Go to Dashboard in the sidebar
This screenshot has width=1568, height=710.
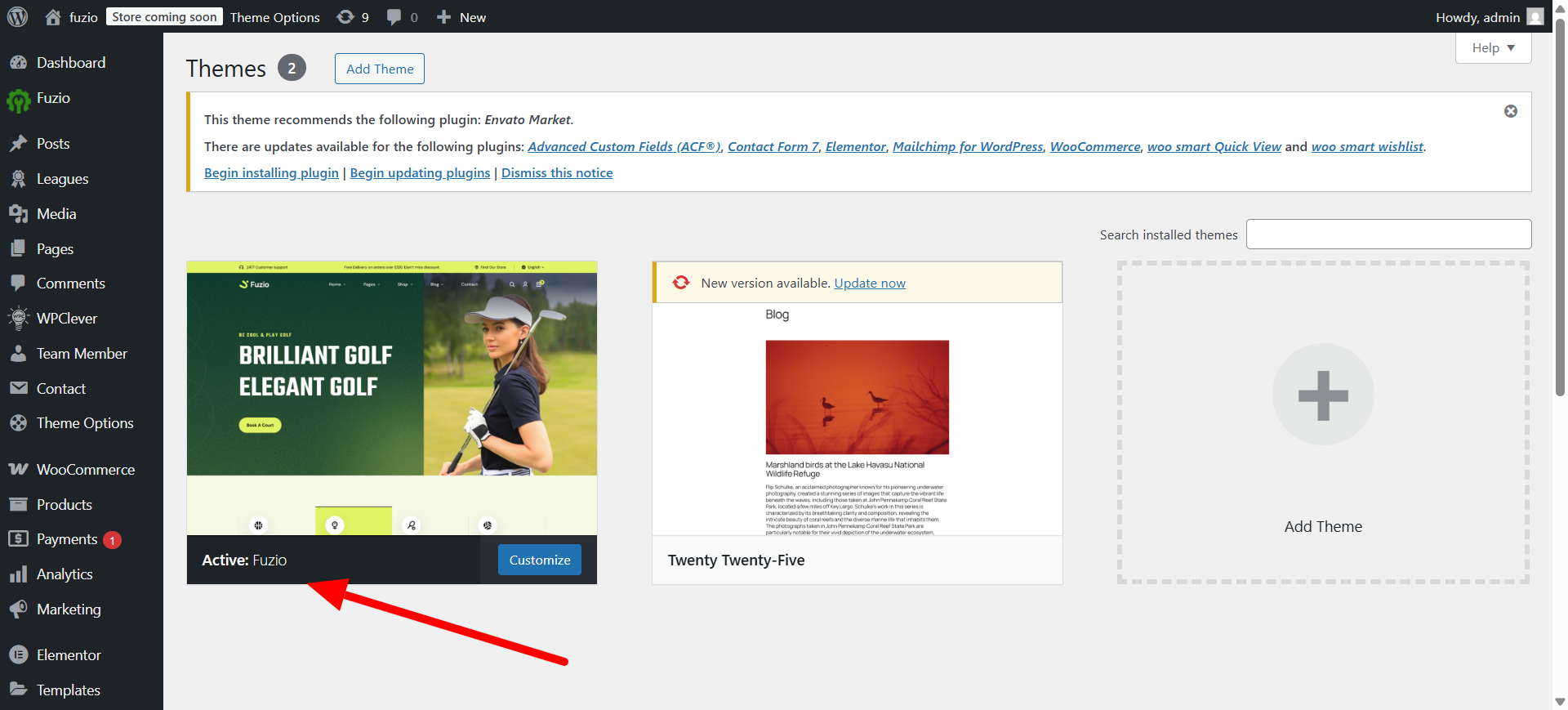(71, 63)
